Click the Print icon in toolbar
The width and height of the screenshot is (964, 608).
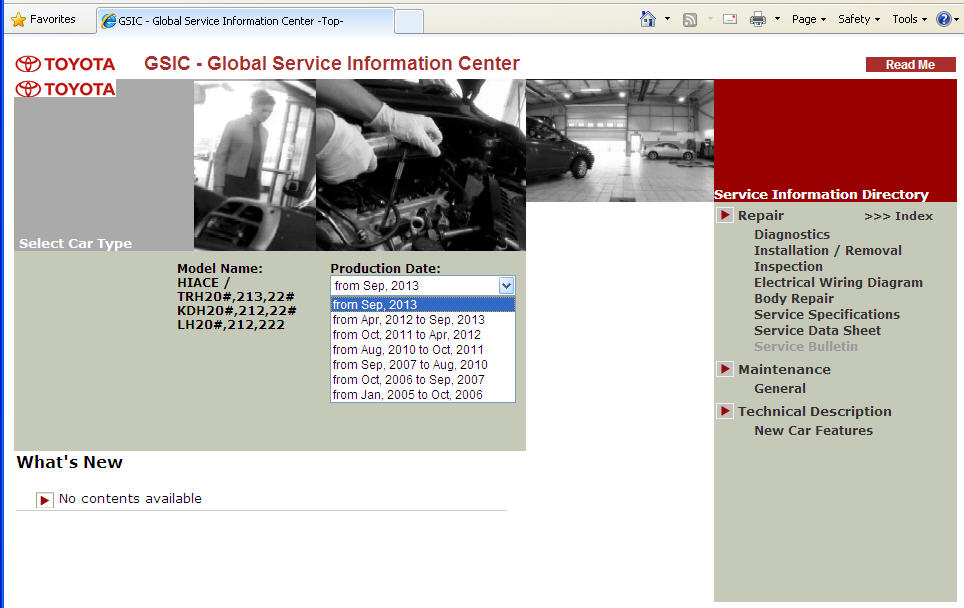[758, 20]
